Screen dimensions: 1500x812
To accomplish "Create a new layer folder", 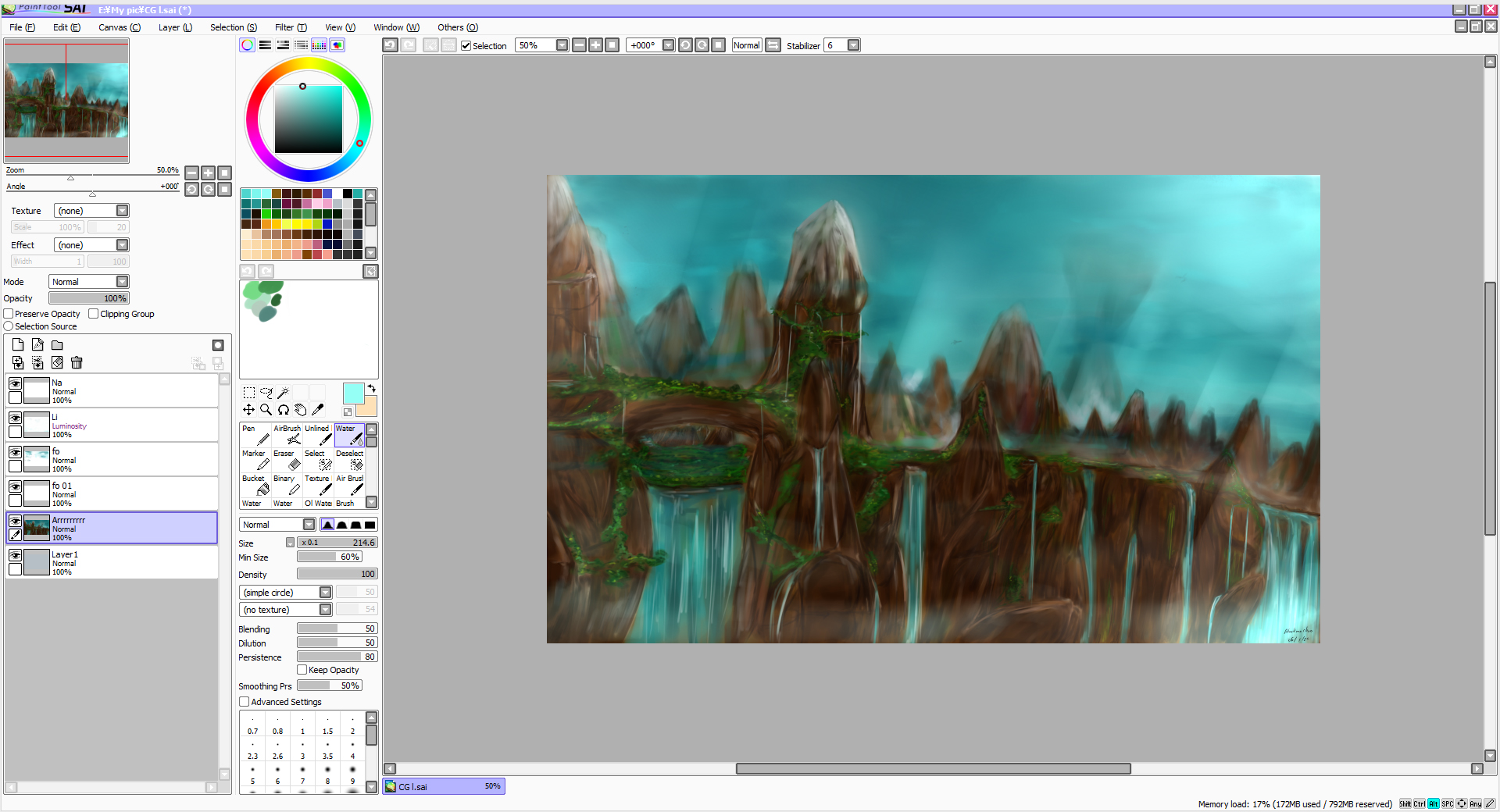I will click(57, 345).
